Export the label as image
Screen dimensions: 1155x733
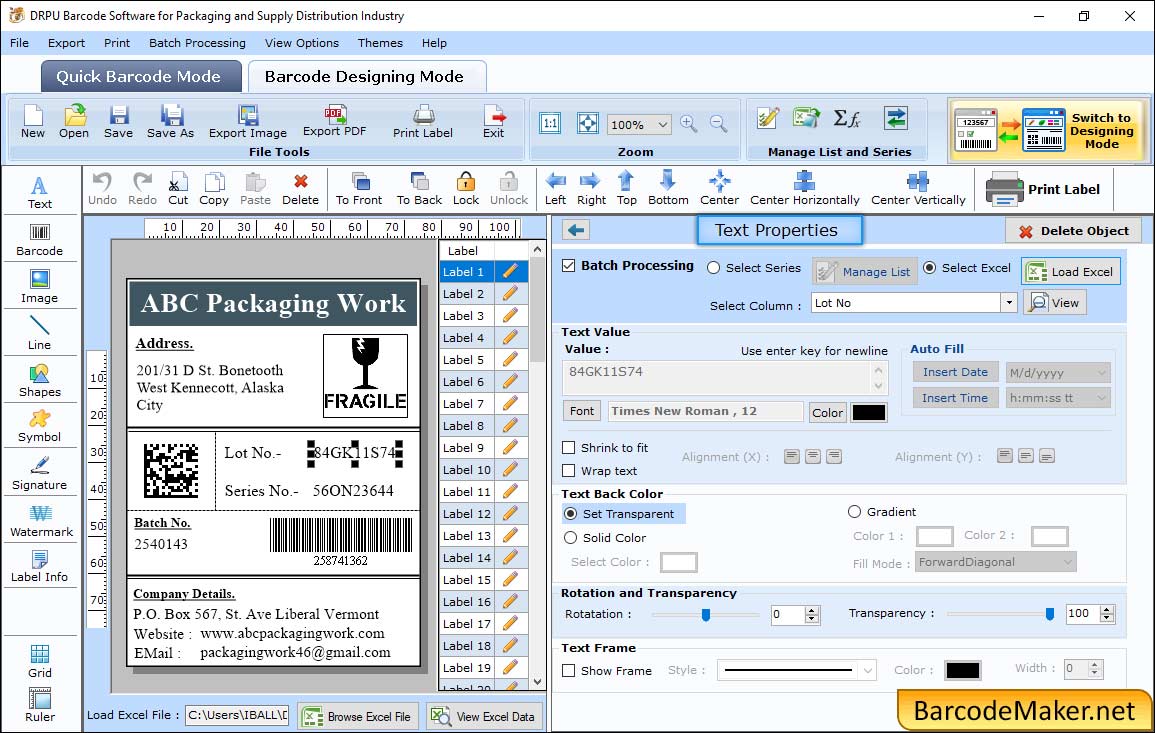248,121
